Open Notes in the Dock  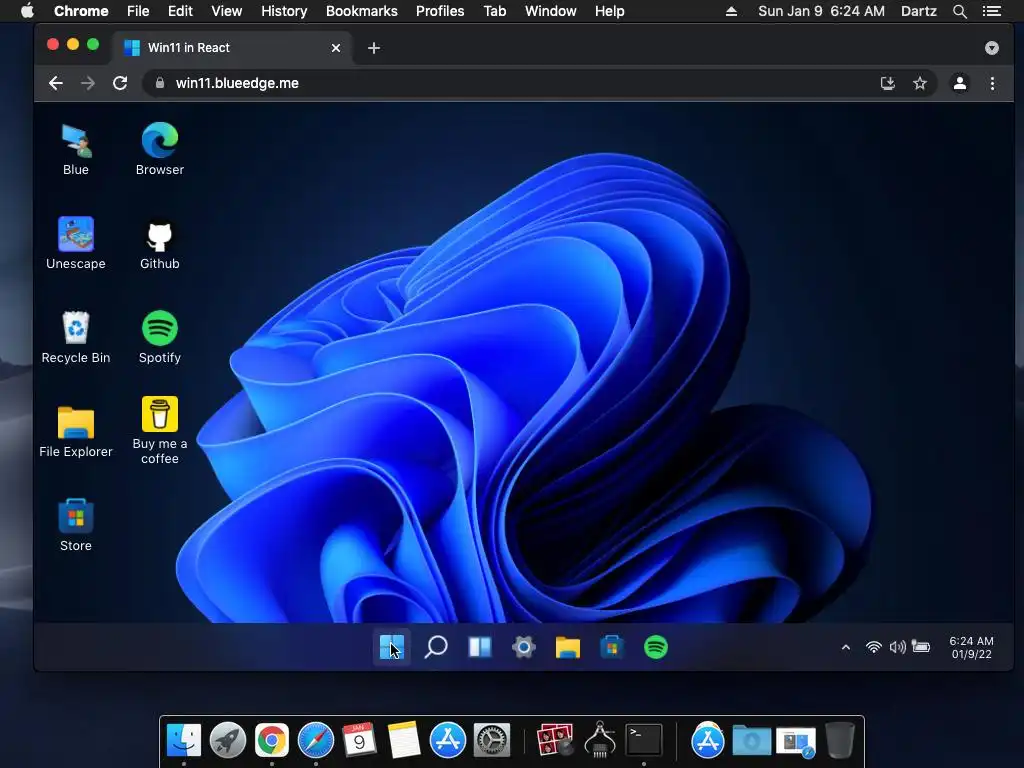click(404, 740)
